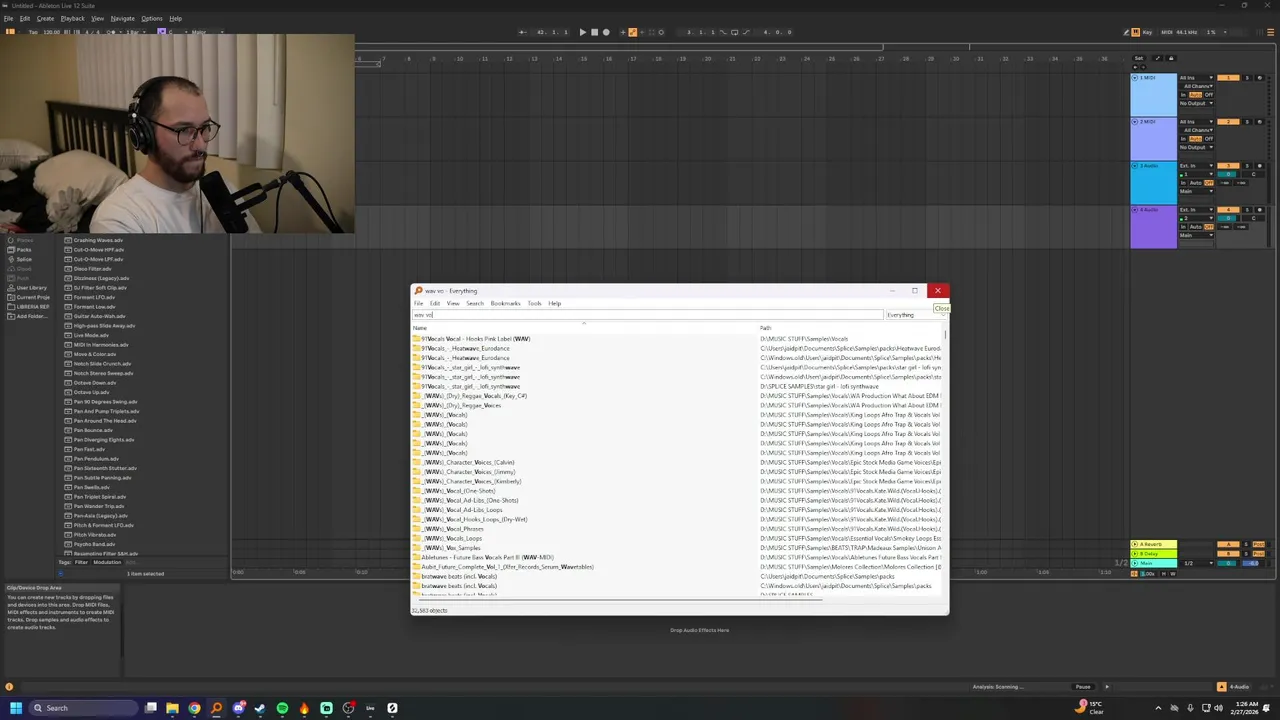Click folder icon of Vox_Samples result
The width and height of the screenshot is (1280, 720).
point(417,548)
